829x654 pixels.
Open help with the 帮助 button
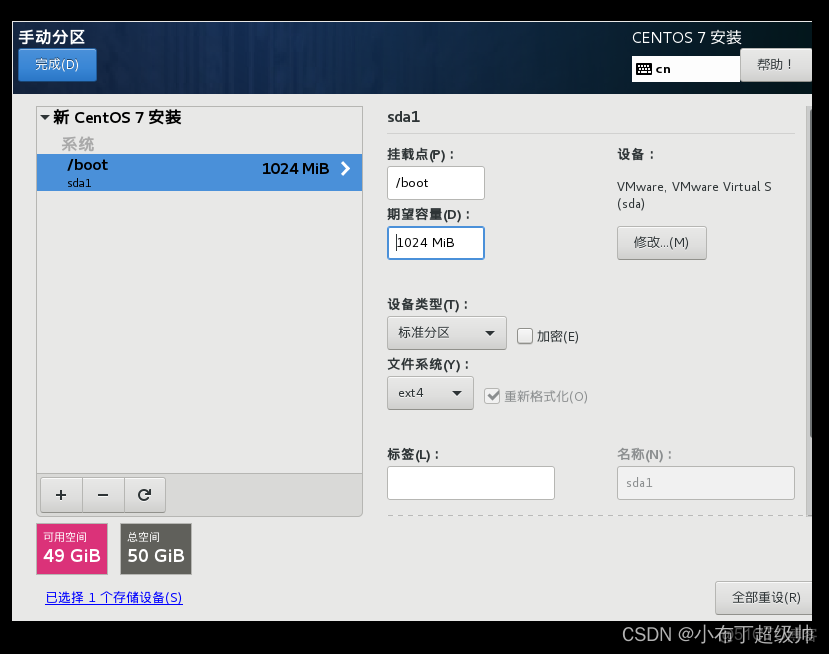pos(776,64)
